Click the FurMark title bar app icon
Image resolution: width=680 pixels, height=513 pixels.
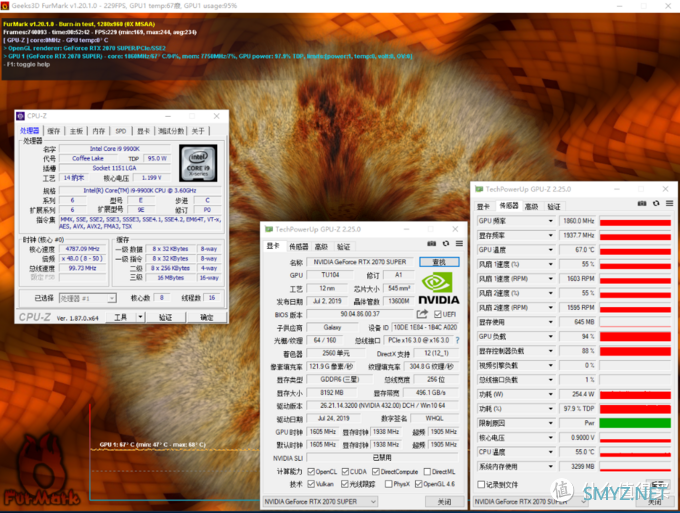point(5,6)
